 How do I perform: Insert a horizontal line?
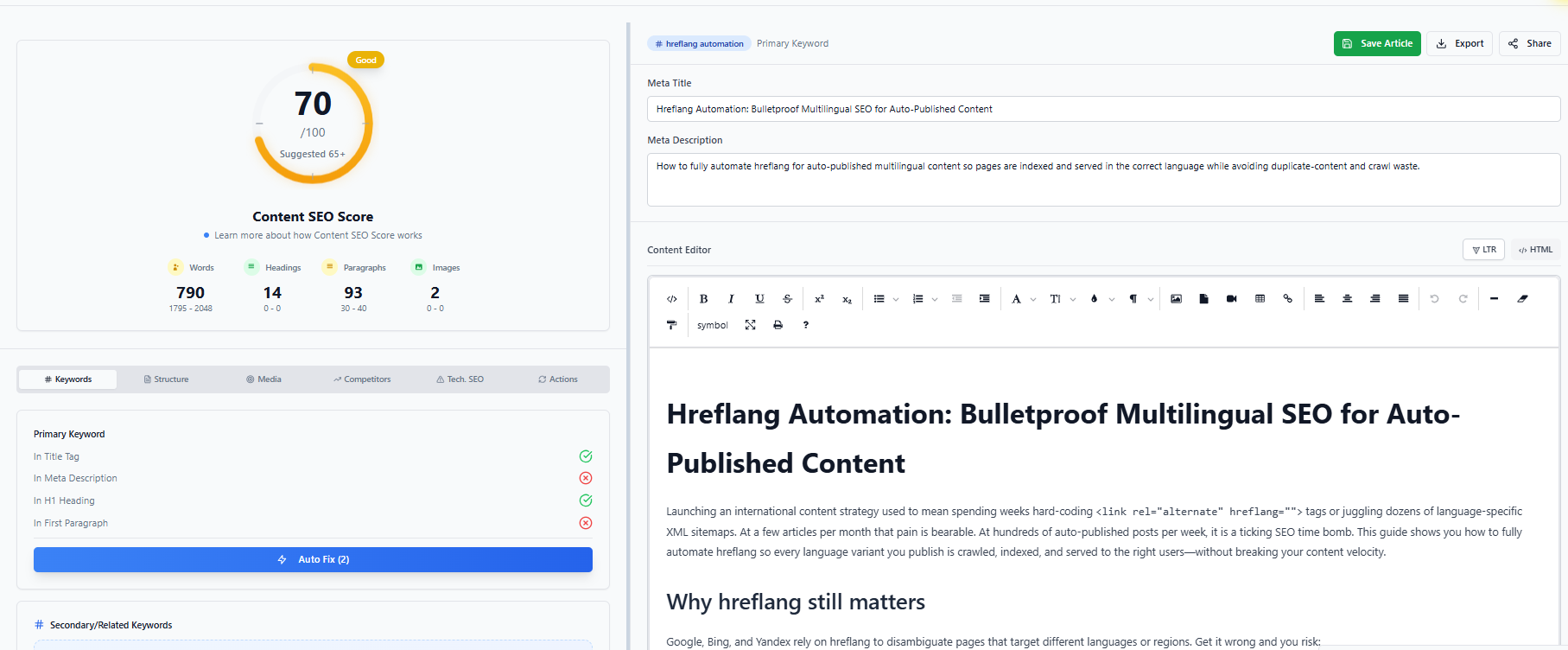click(x=1494, y=299)
